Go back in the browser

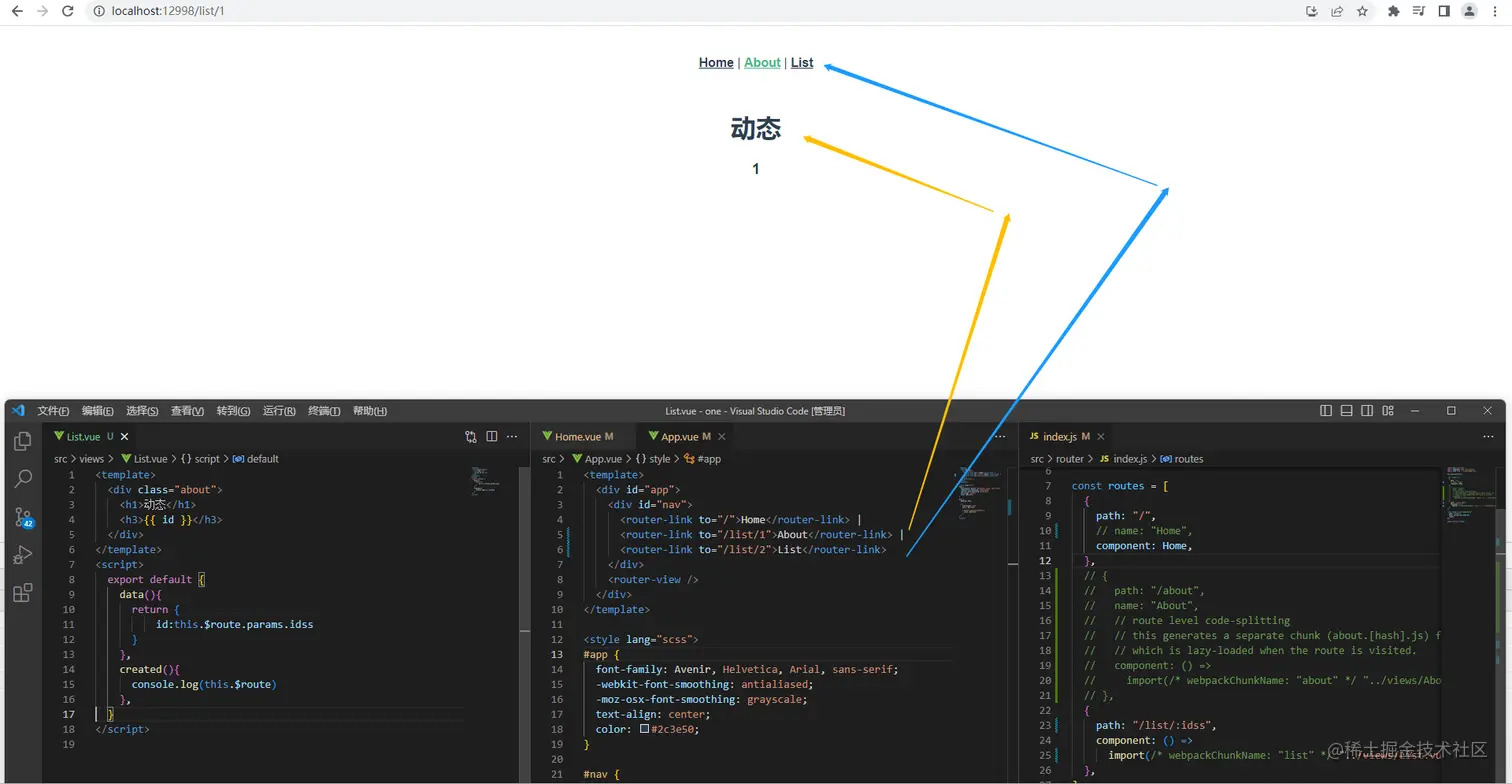pos(16,11)
